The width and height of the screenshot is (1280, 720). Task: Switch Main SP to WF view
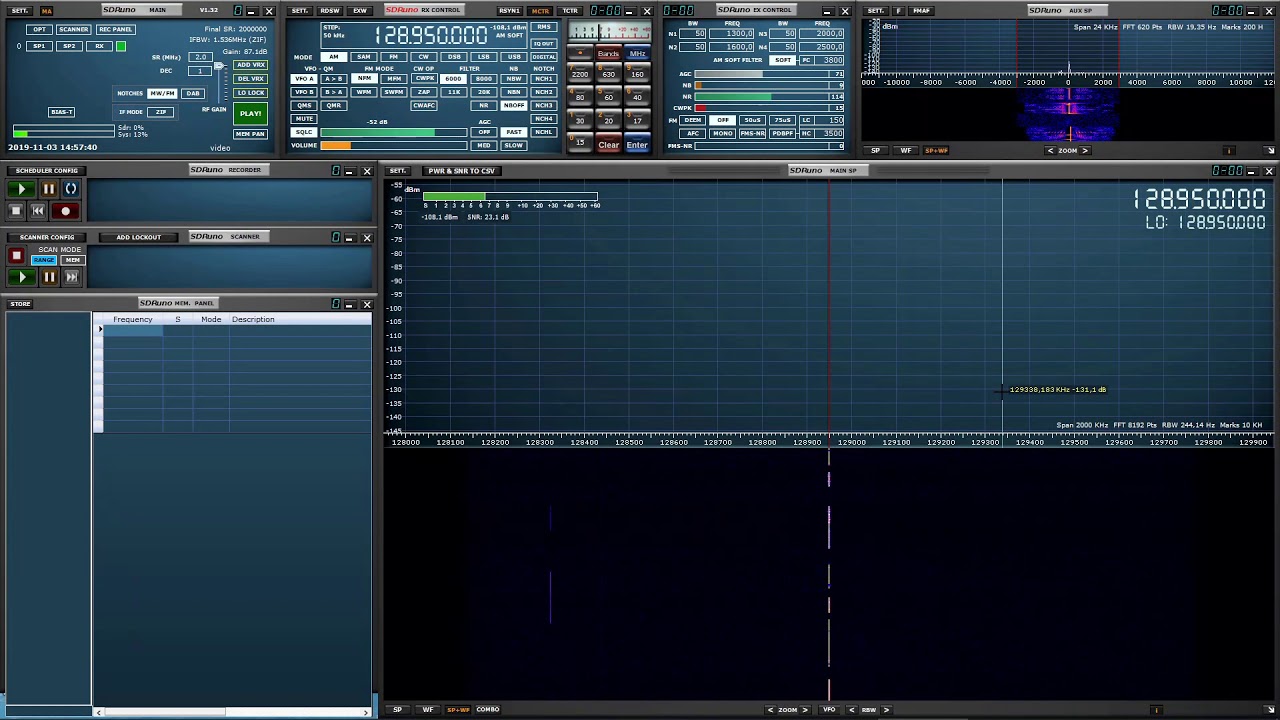click(428, 710)
